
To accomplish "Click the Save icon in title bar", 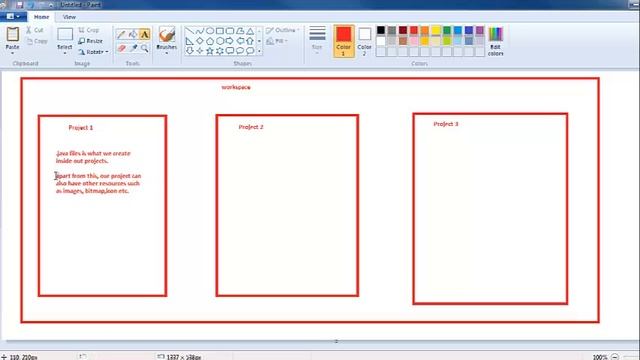I will [x=19, y=4].
